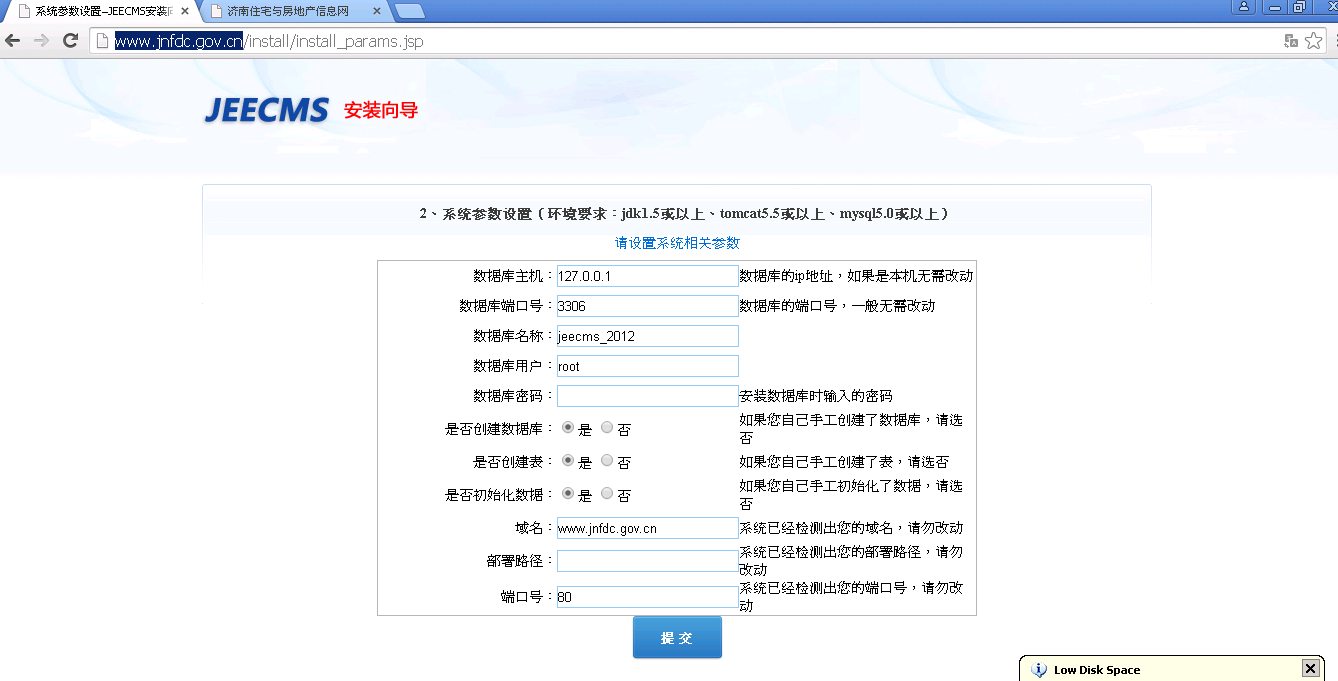
Task: Click the 请设置系统相关参数 text
Action: coord(677,243)
